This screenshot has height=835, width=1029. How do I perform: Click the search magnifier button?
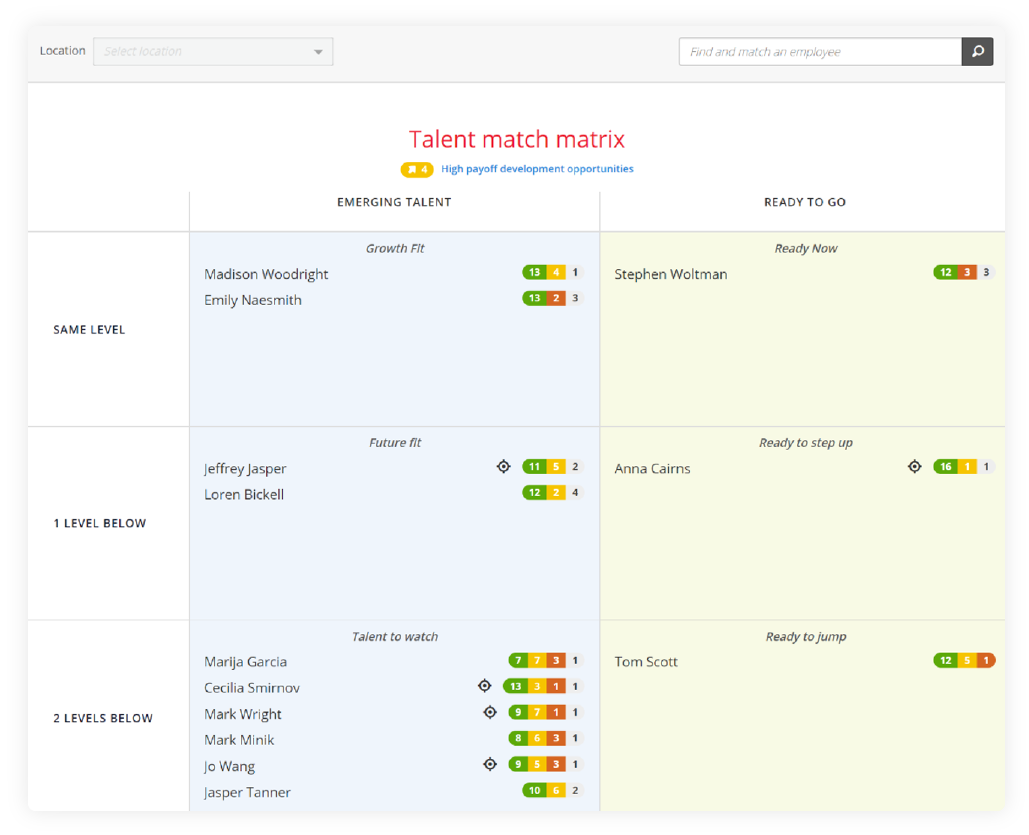click(x=977, y=51)
